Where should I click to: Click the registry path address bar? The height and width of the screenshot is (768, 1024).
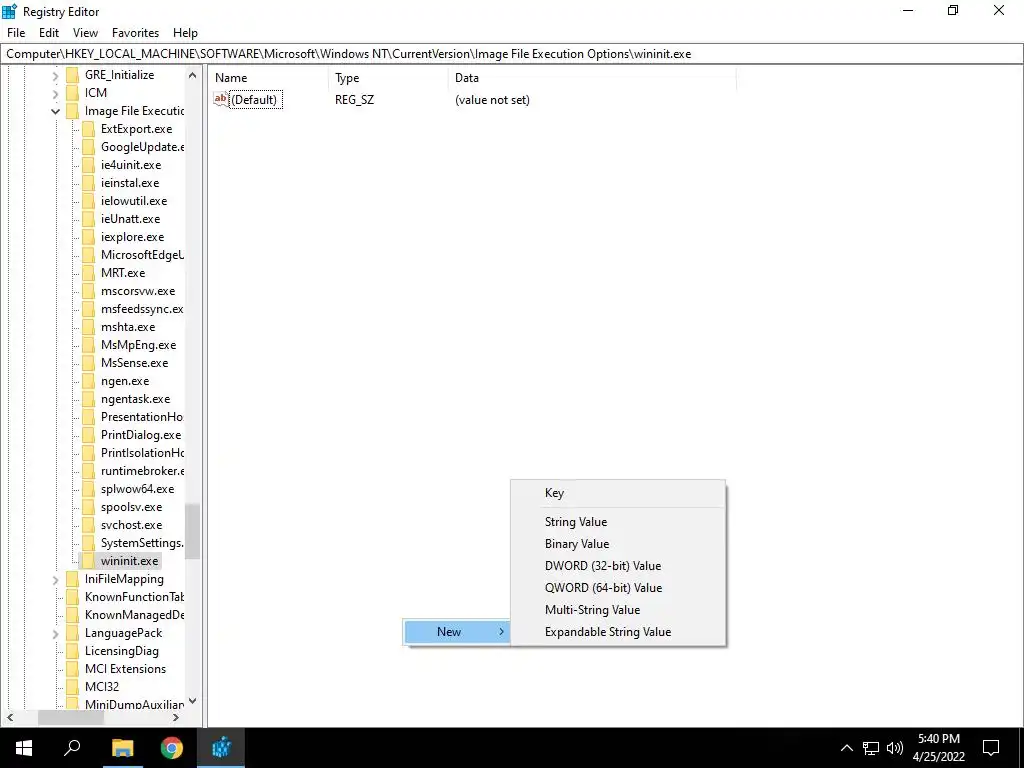512,54
